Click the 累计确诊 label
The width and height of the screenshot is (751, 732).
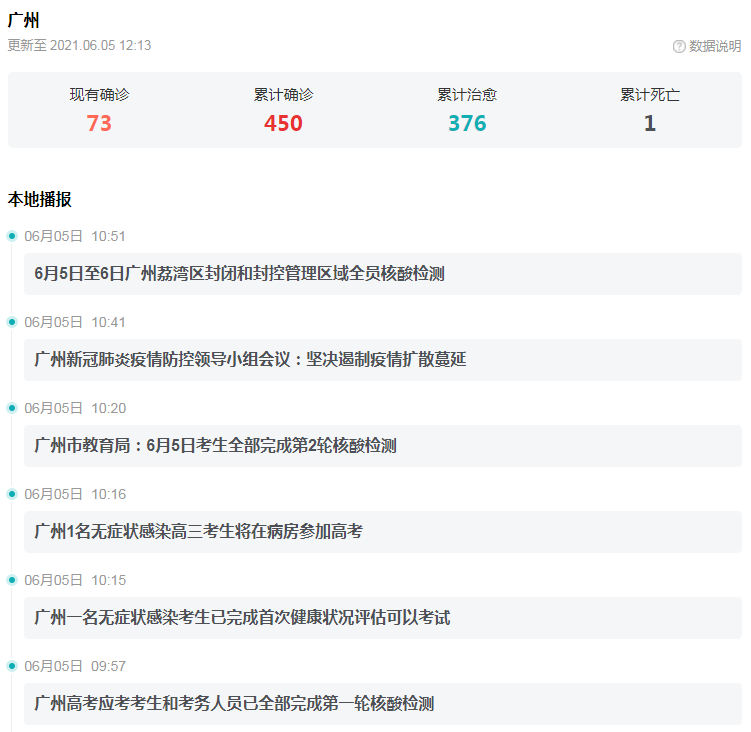point(283,94)
